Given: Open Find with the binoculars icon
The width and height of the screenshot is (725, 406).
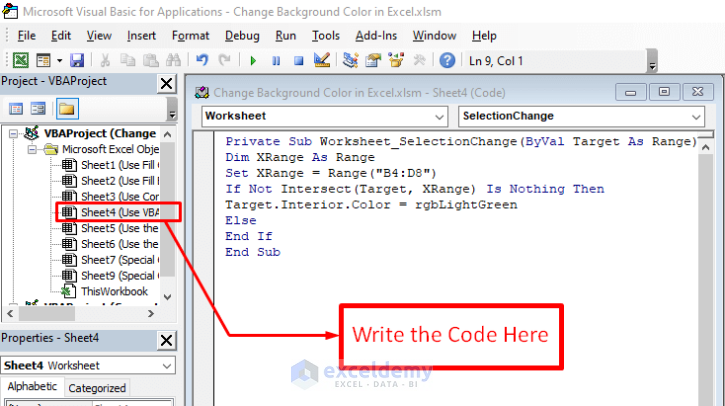Looking at the screenshot, I should 173,61.
